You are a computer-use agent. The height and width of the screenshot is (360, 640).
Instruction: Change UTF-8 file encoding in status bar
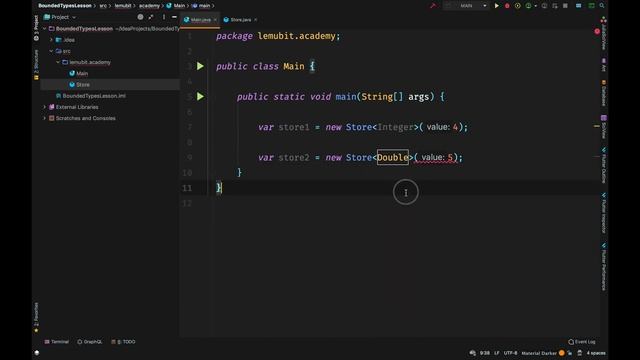coord(510,353)
